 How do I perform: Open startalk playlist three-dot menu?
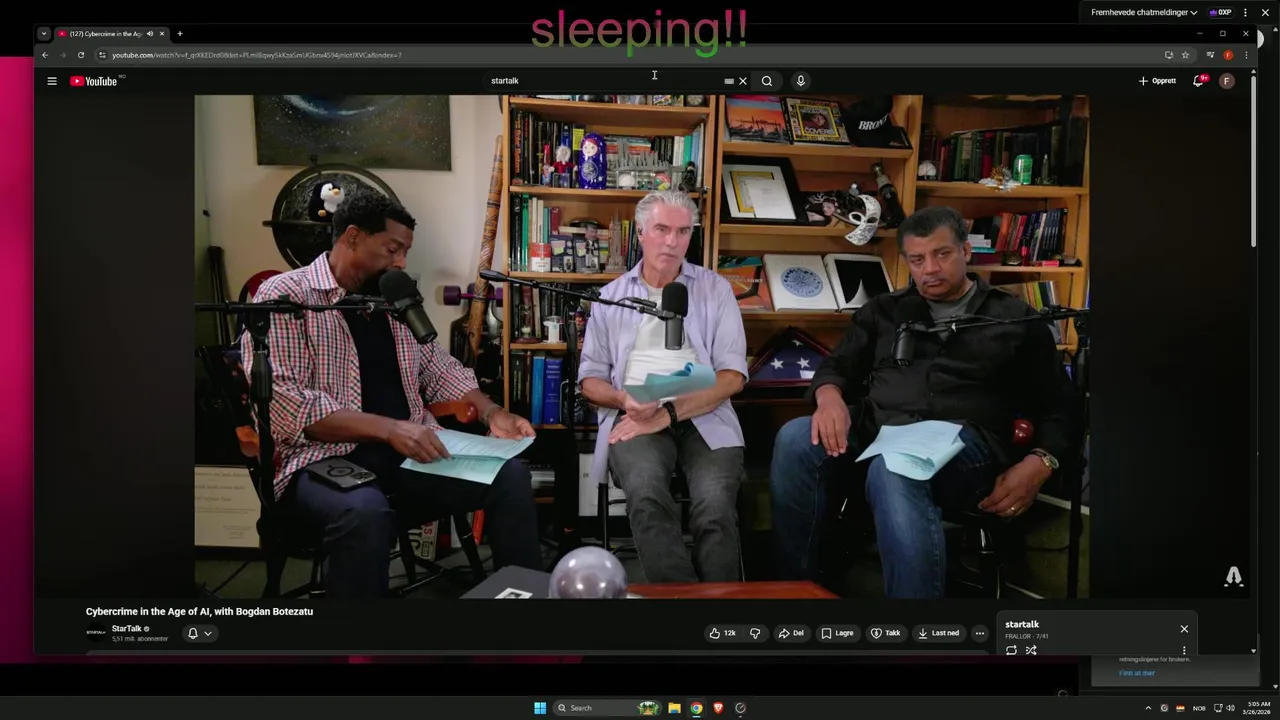coord(1184,650)
